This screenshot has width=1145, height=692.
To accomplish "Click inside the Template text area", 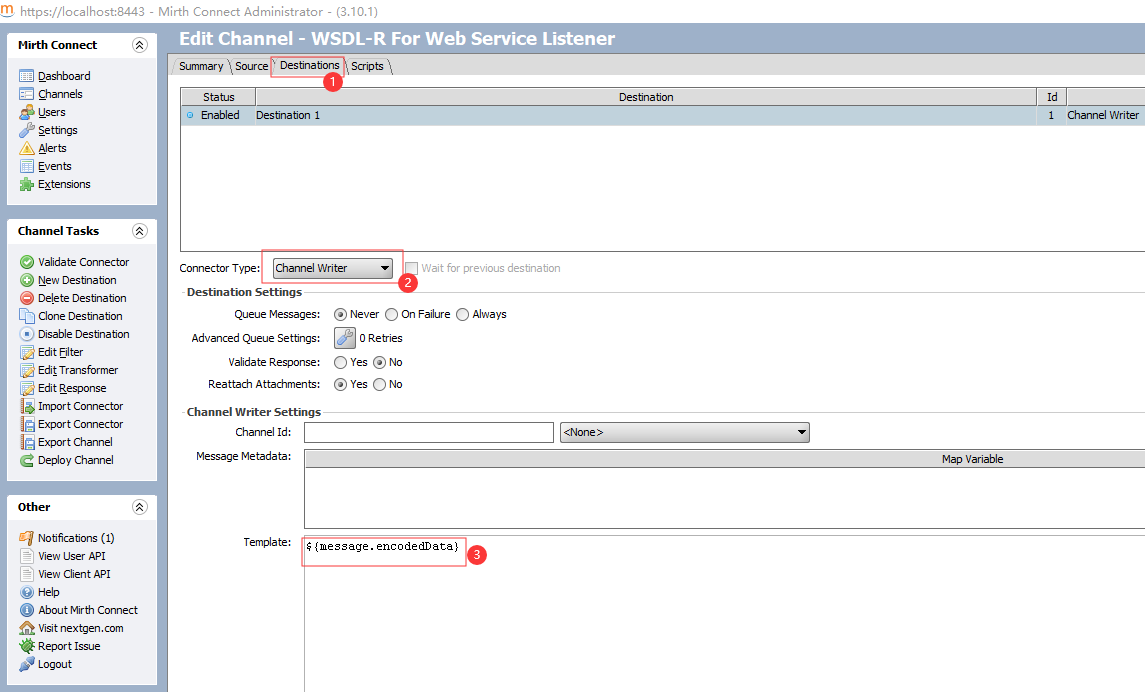I will pyautogui.click(x=724, y=615).
